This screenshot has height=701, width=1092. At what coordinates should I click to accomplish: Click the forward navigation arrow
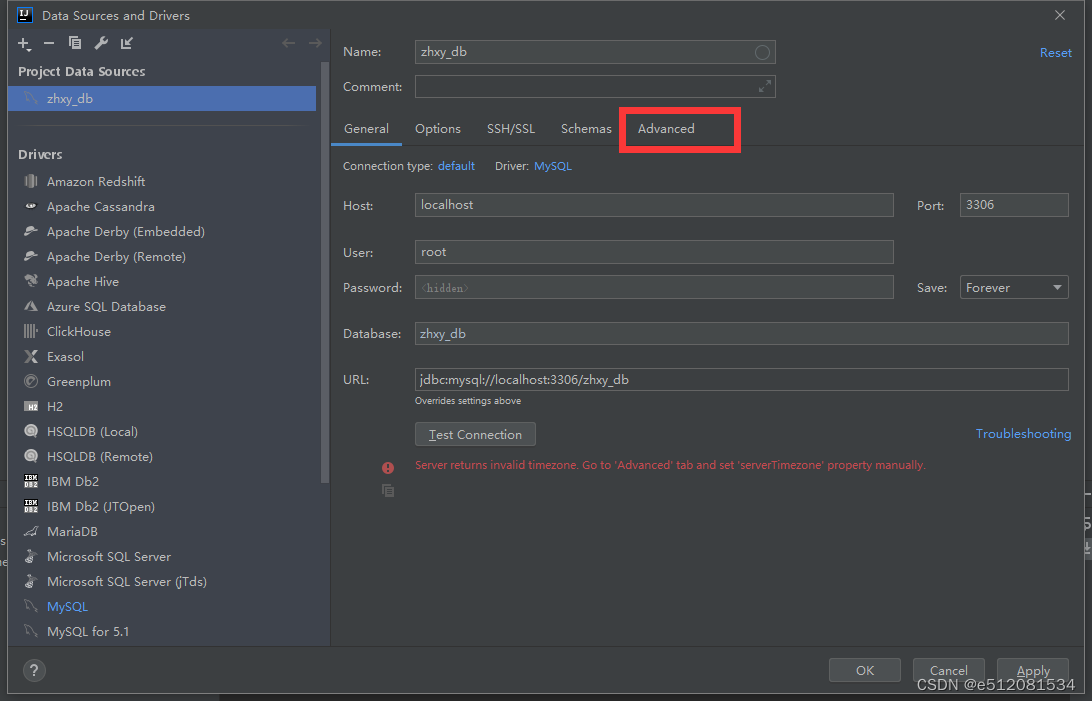[x=313, y=42]
